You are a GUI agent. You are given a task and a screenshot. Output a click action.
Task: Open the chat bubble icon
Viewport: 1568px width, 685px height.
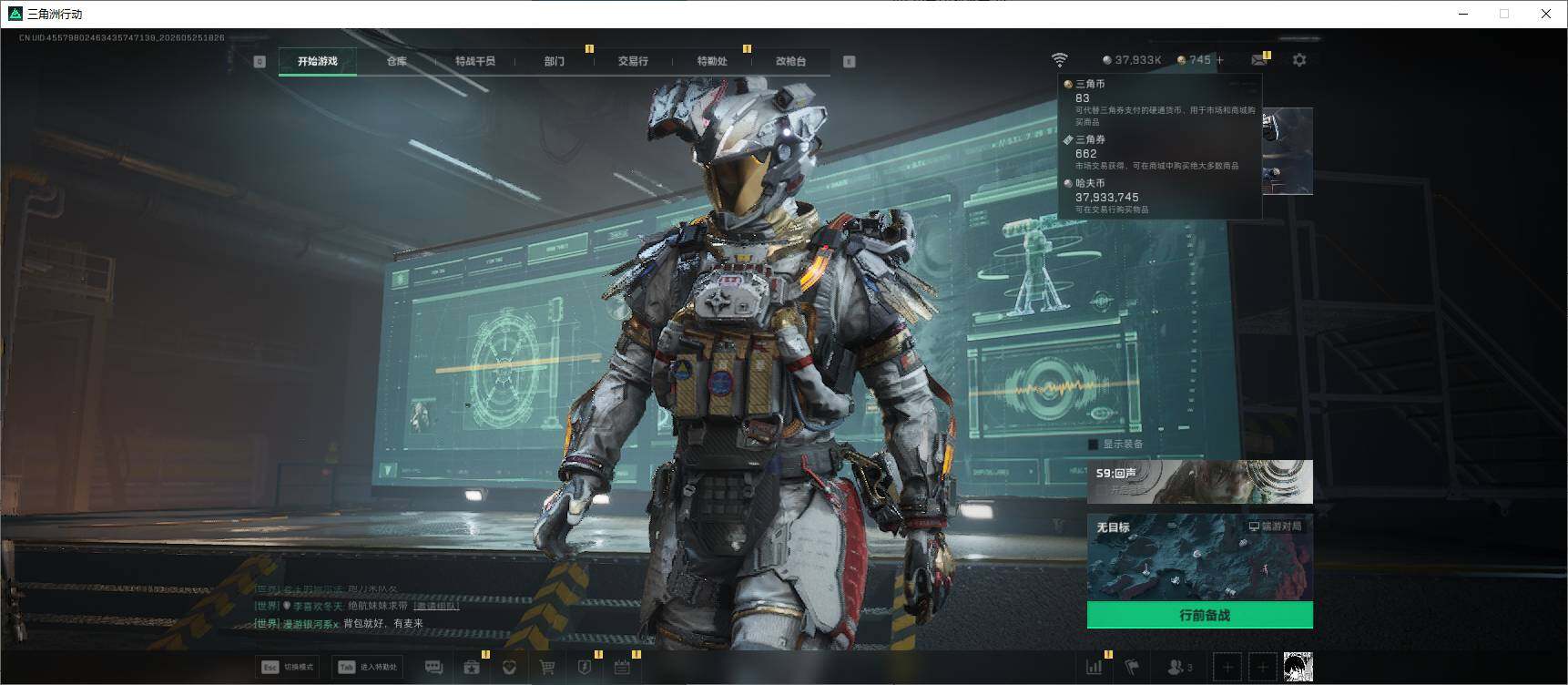click(433, 668)
